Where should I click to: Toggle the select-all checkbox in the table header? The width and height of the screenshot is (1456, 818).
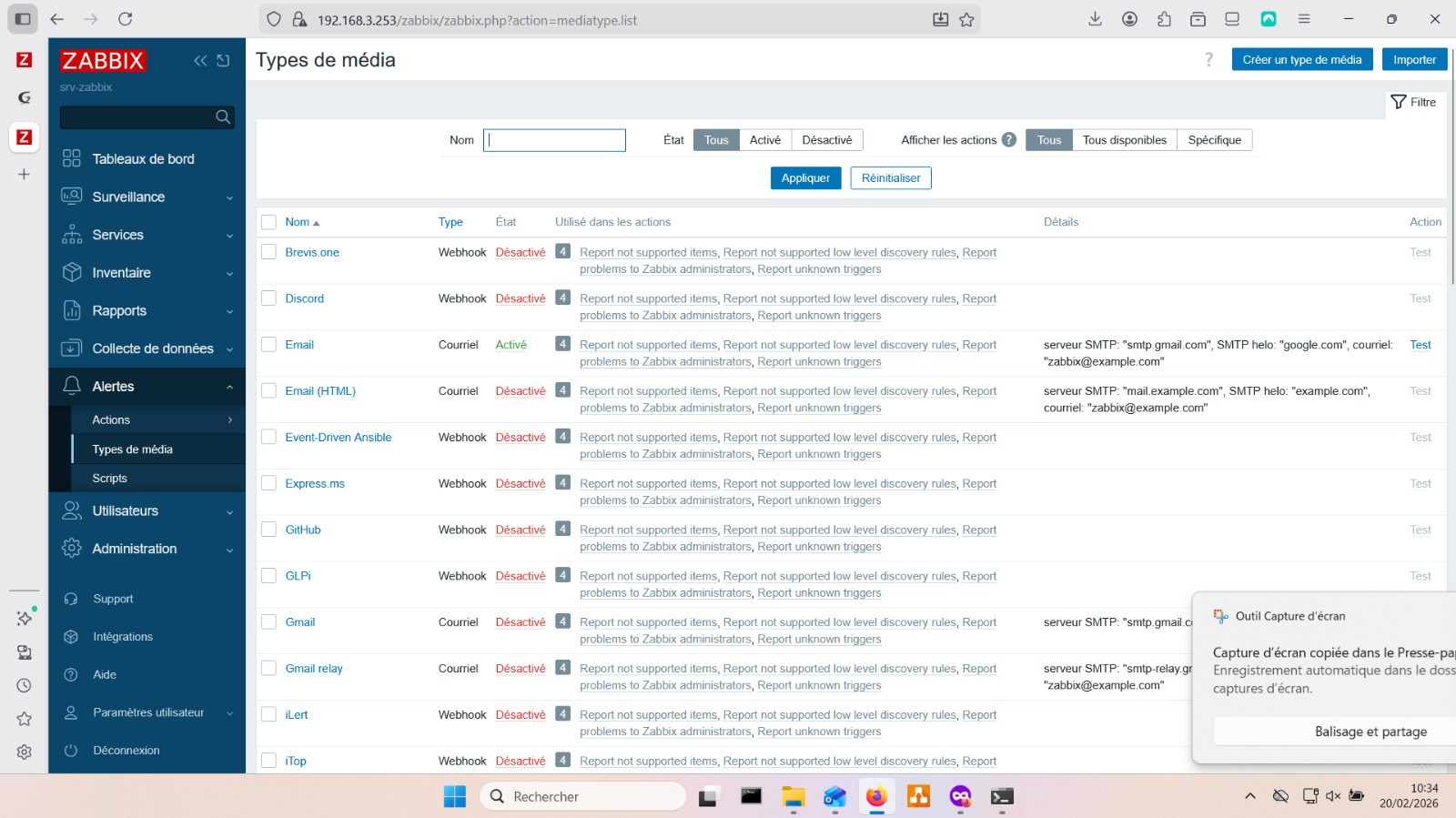pyautogui.click(x=268, y=222)
